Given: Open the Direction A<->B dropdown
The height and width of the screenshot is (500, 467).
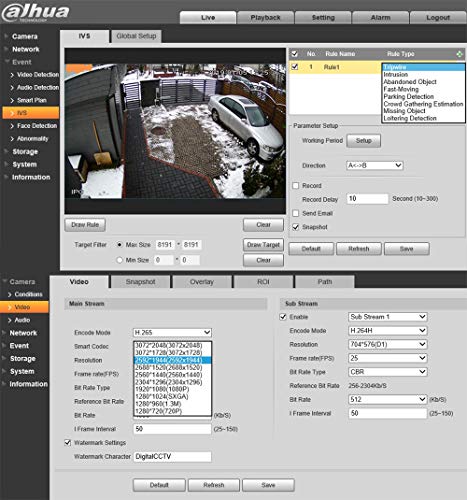Looking at the screenshot, I should 375,165.
